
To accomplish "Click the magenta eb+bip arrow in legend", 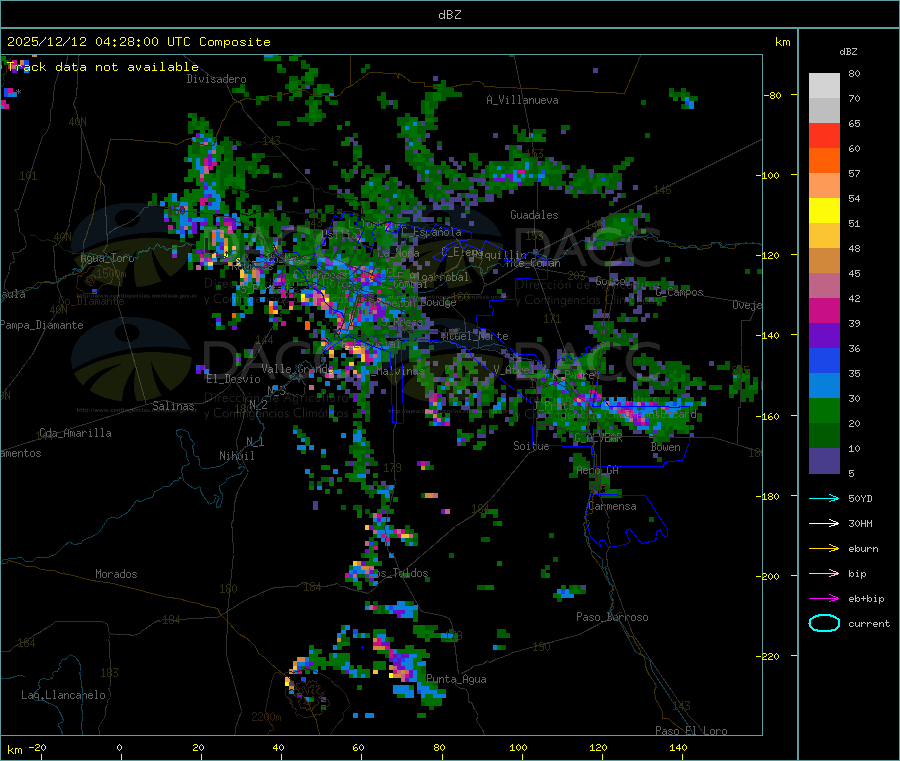I will point(824,598).
